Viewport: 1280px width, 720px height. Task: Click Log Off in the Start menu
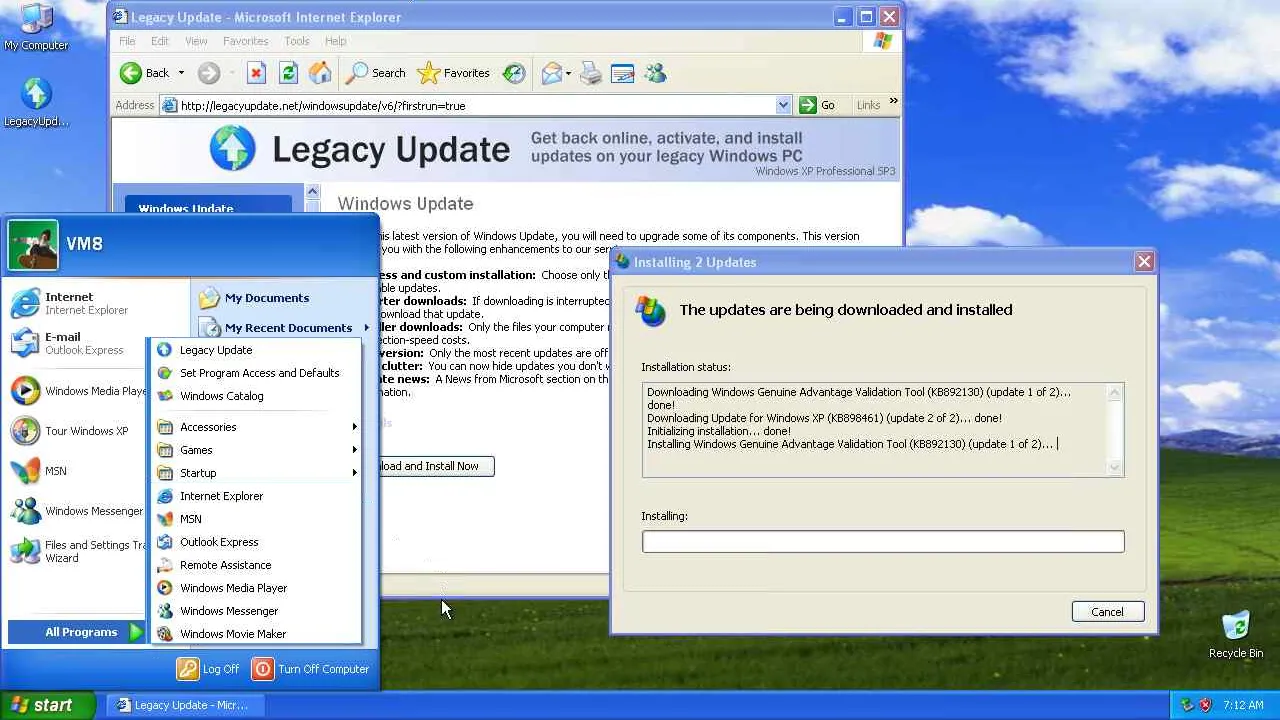[x=208, y=669]
